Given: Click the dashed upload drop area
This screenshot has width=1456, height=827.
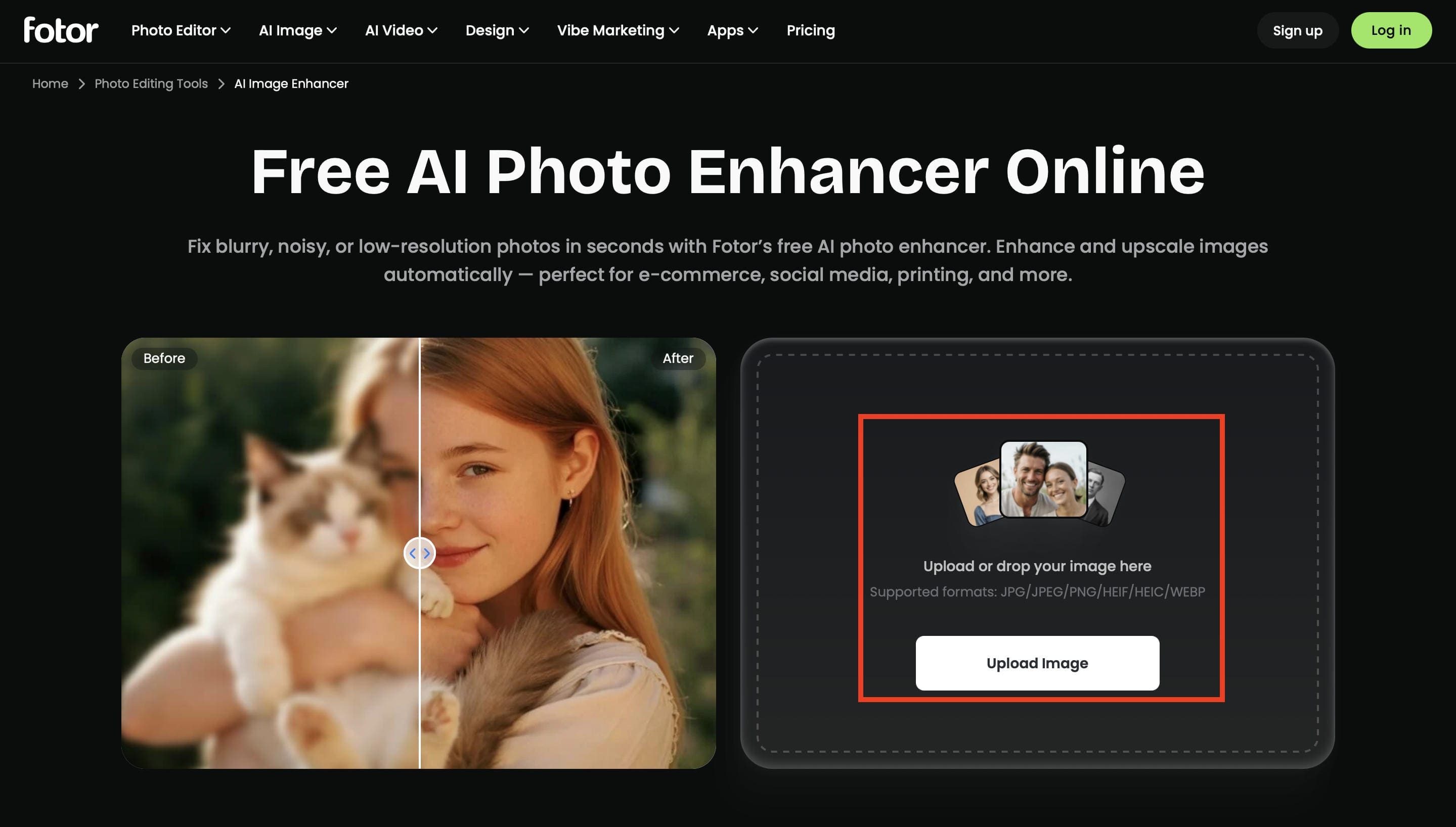Looking at the screenshot, I should pyautogui.click(x=1037, y=553).
